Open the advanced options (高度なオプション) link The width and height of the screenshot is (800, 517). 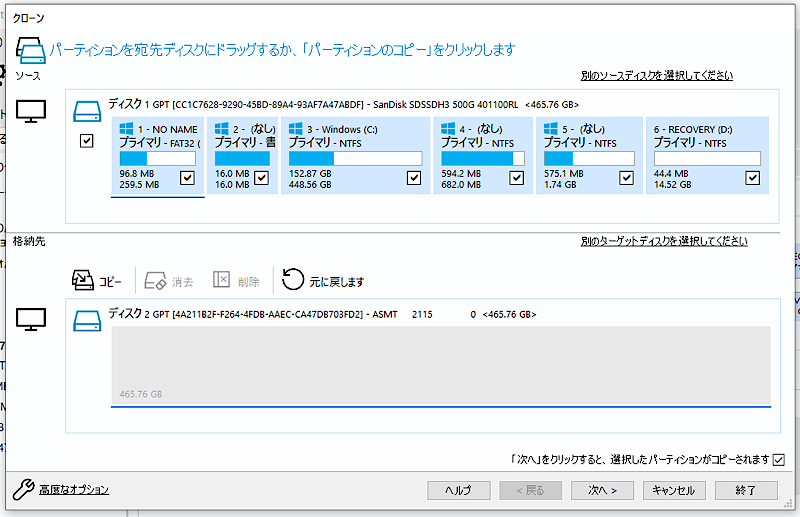[74, 489]
